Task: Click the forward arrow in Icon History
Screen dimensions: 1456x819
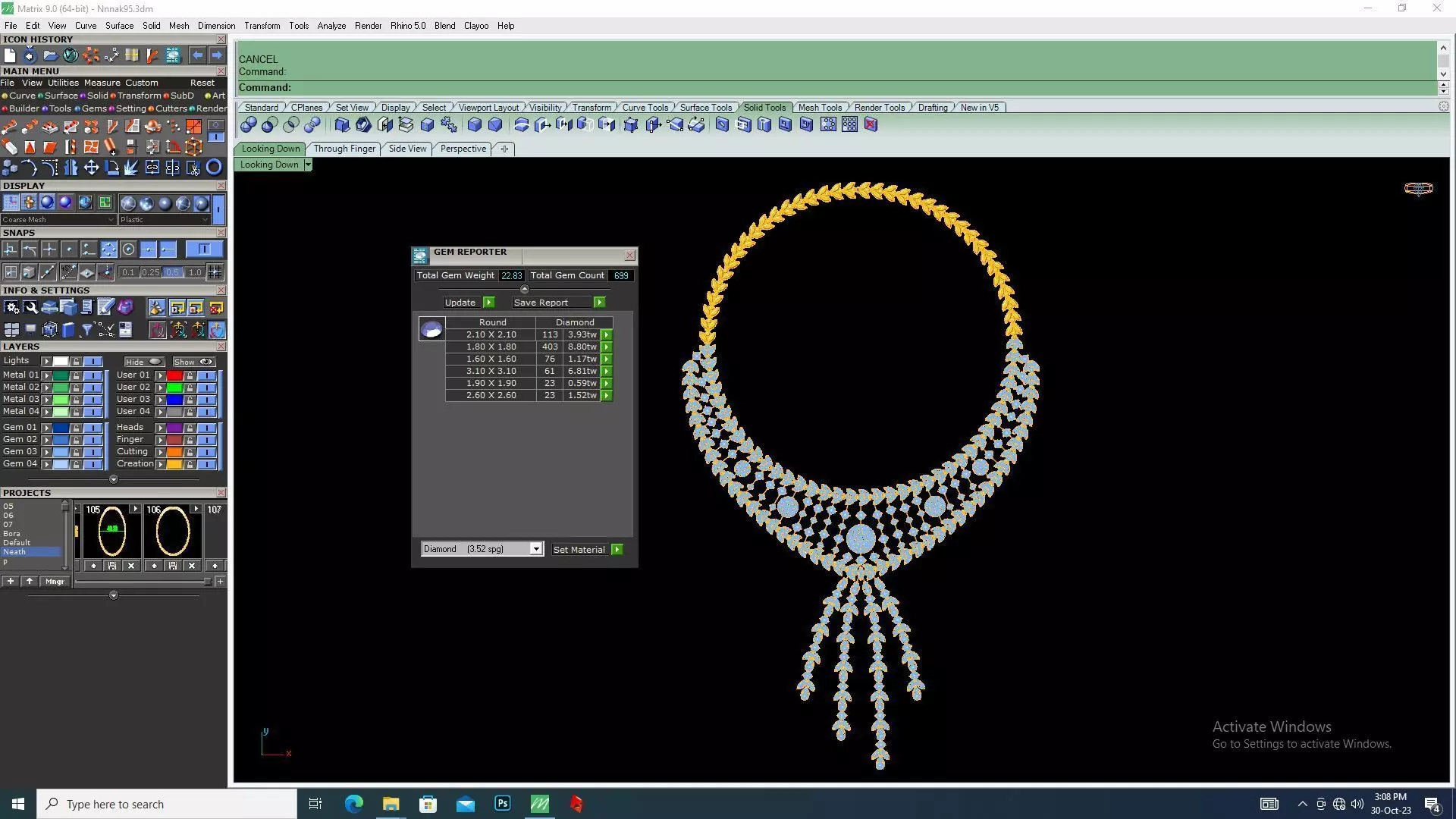Action: pyautogui.click(x=217, y=55)
